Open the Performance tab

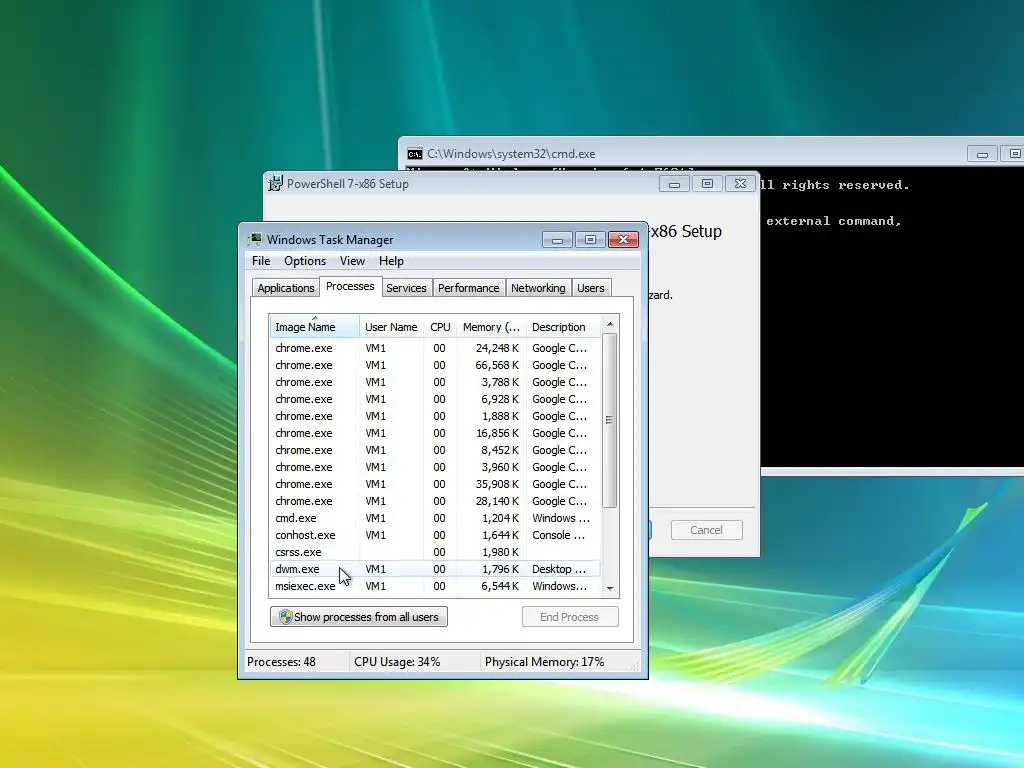[x=468, y=288]
